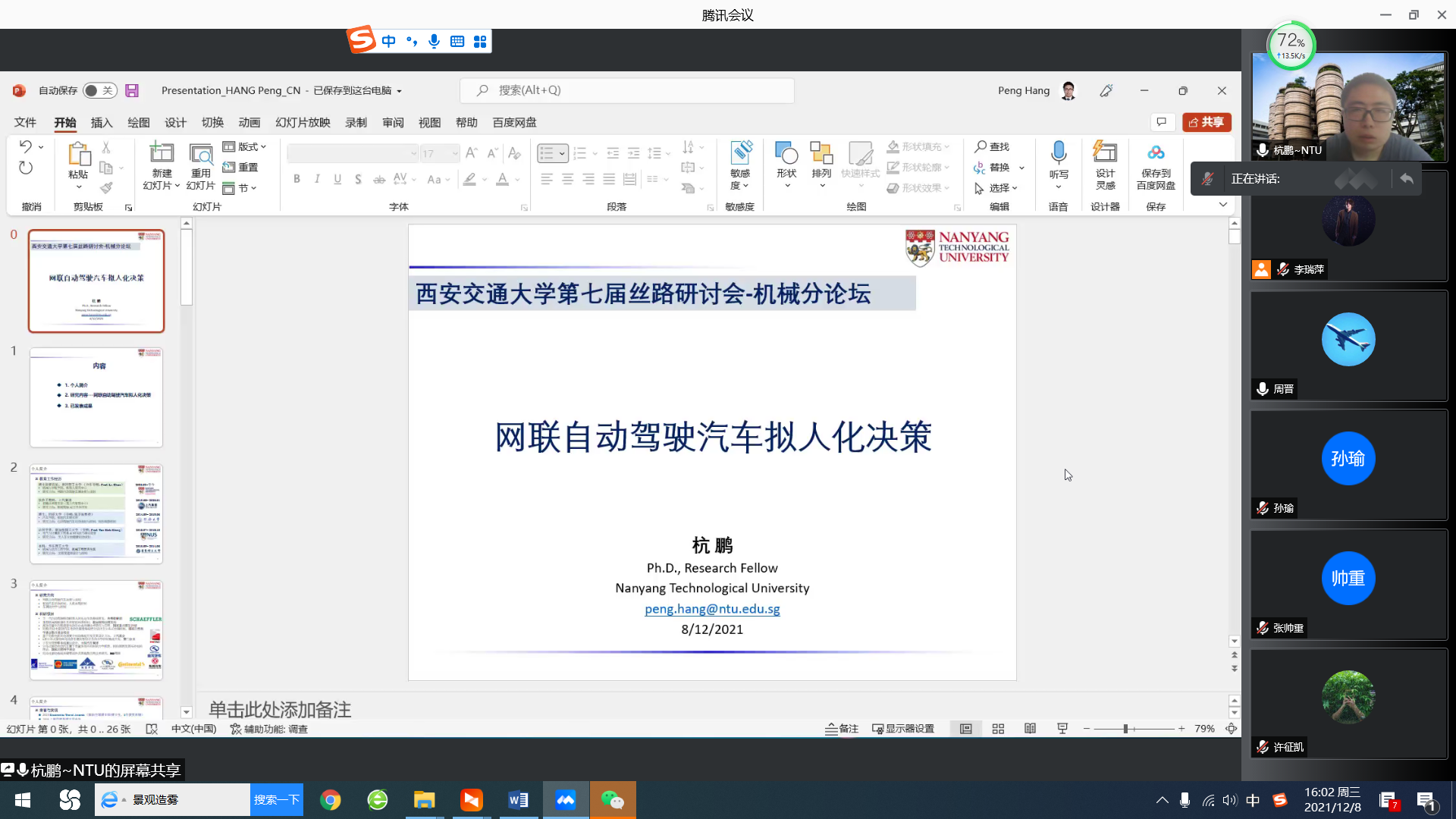Open the Slide Show ribbon tab
1456x819 pixels.
[x=303, y=123]
